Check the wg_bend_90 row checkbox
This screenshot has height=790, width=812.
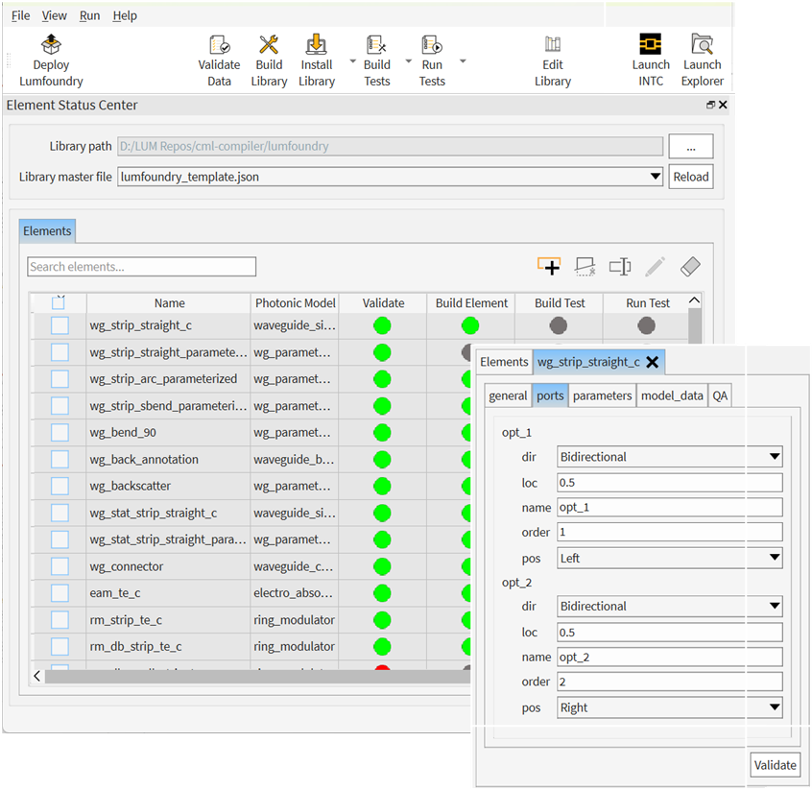pyautogui.click(x=60, y=433)
